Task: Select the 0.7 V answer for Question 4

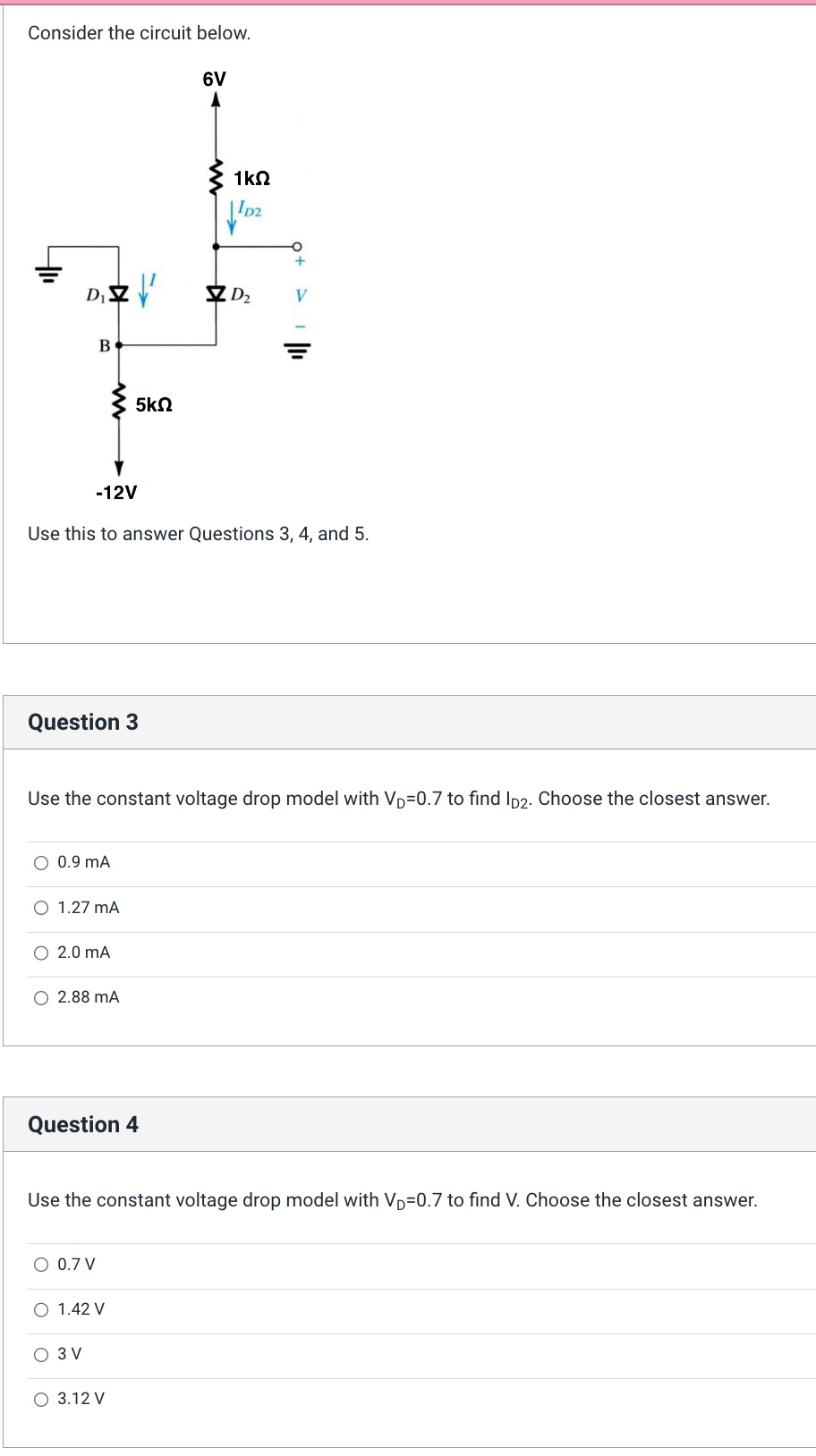Action: click(41, 1264)
